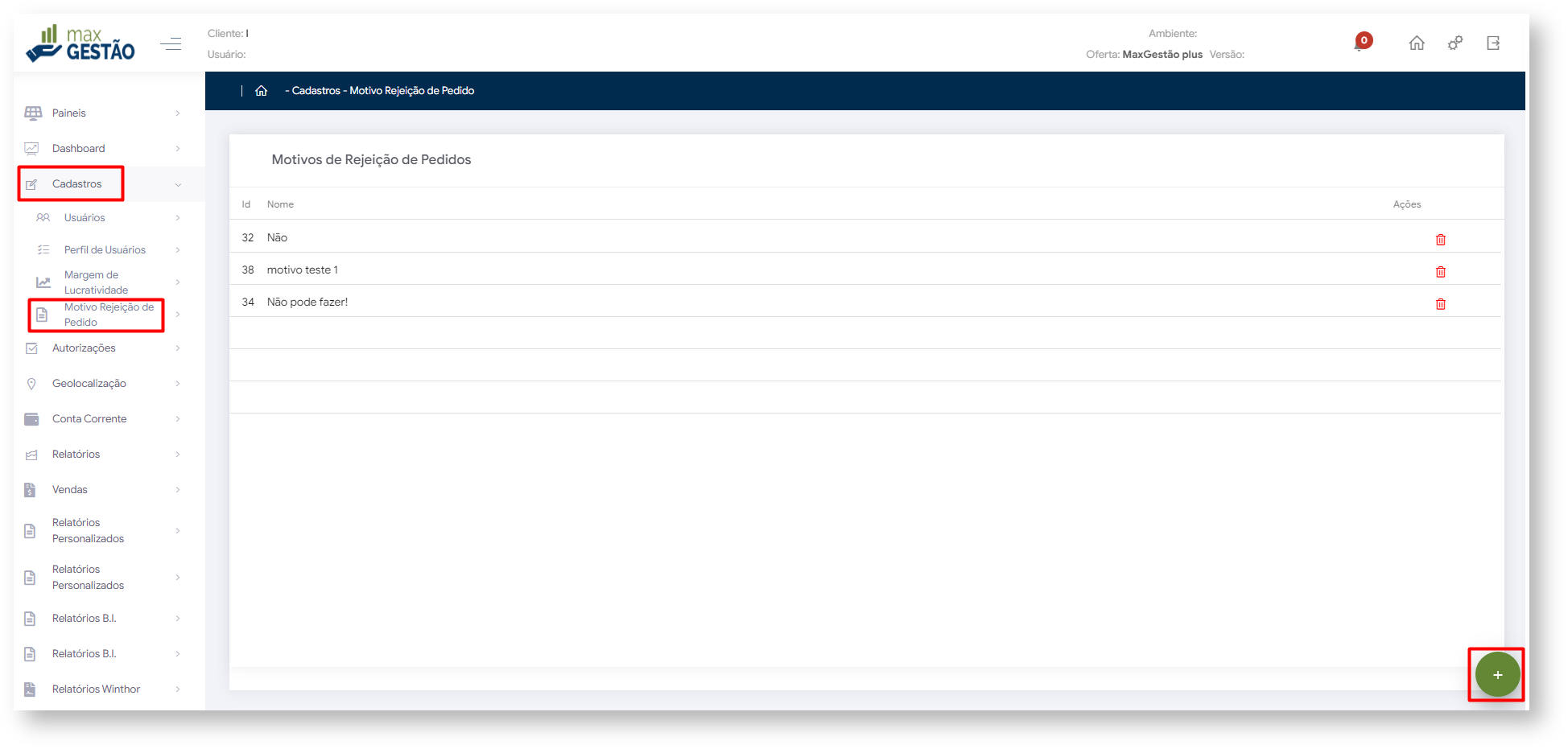The image size is (1568, 749).
Task: Click the name "Não pode fazer!"
Action: pyautogui.click(x=307, y=302)
